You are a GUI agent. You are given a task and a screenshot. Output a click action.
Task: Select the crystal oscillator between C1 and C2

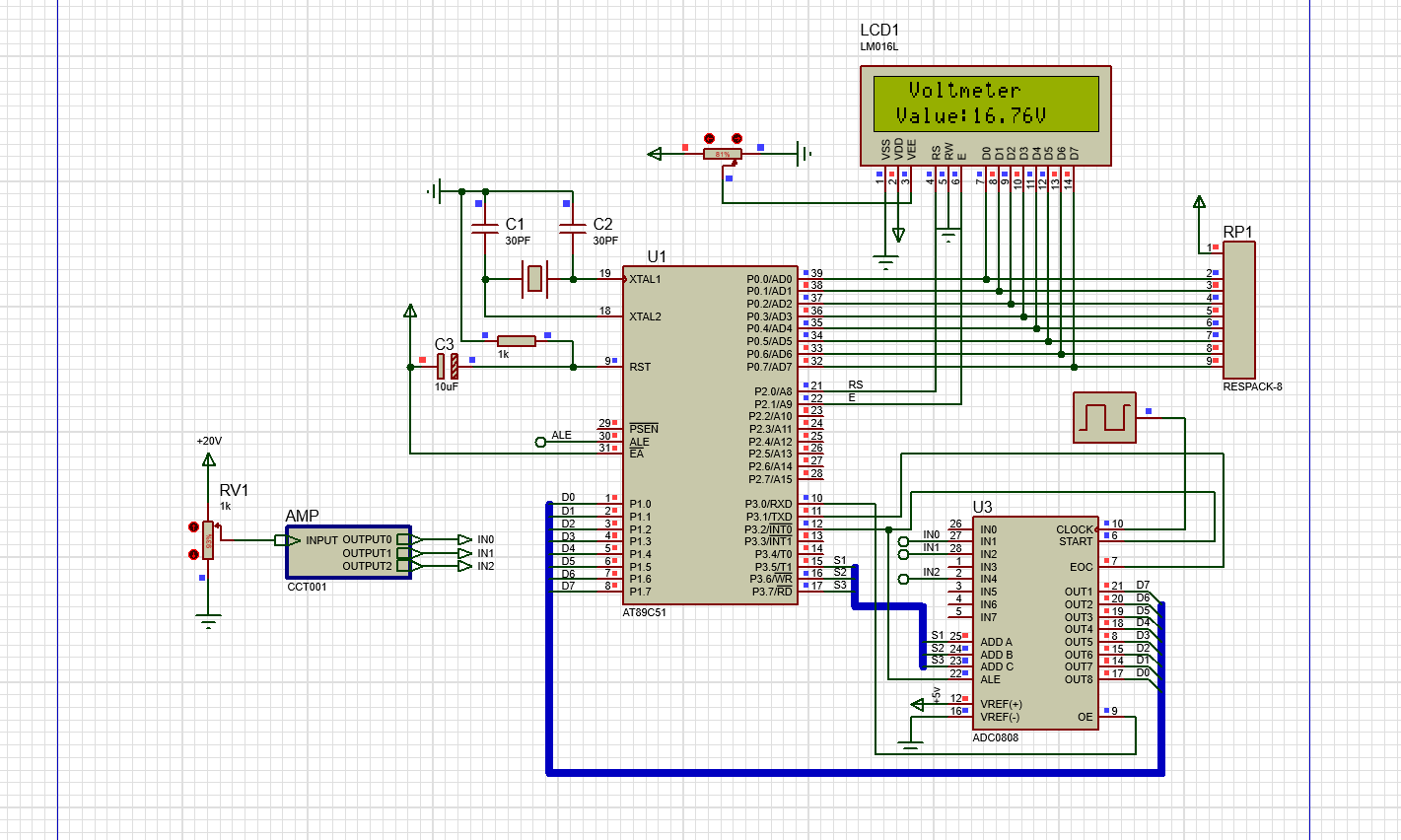click(x=533, y=279)
